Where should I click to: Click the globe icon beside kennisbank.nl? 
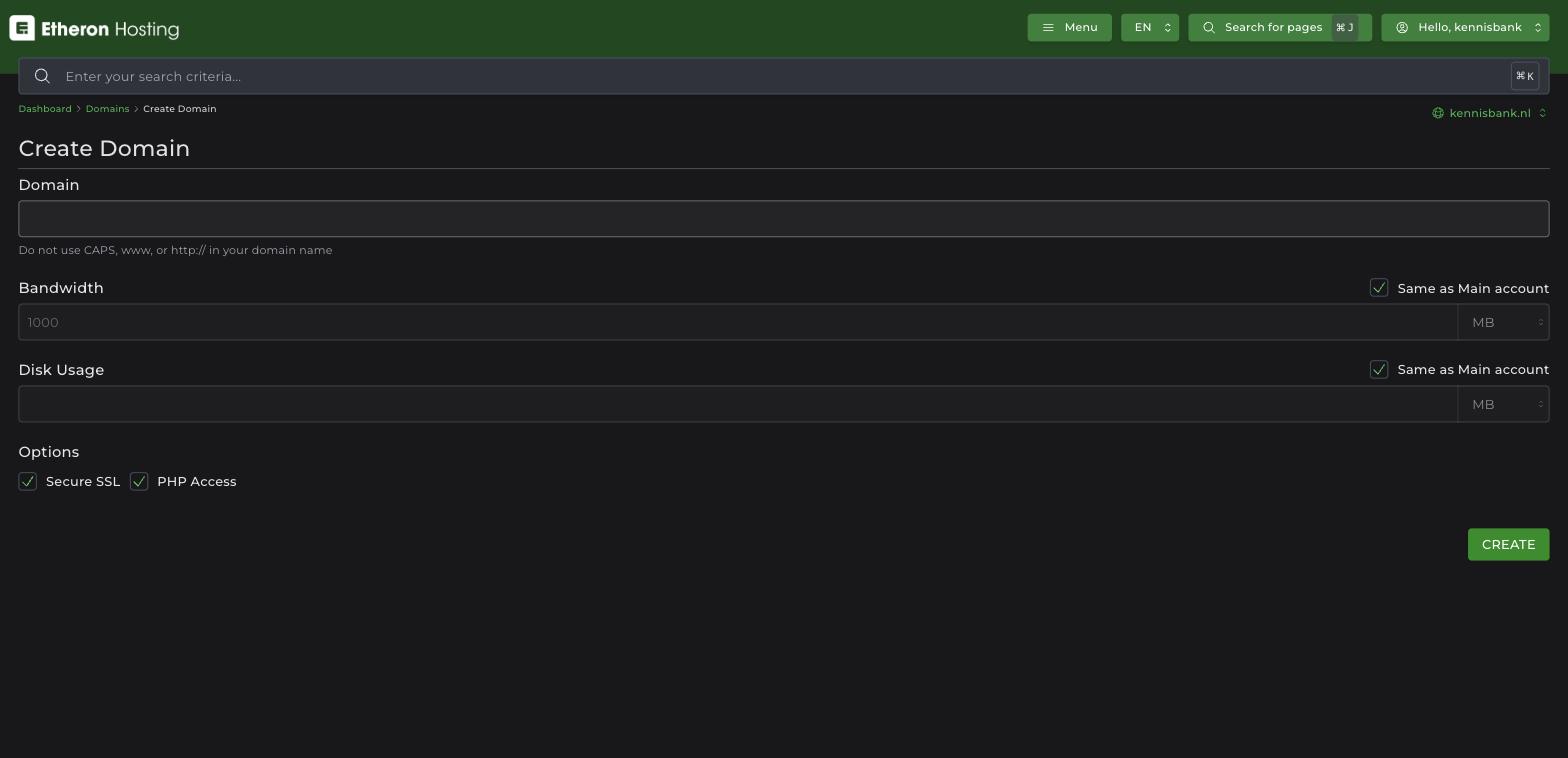[x=1438, y=113]
